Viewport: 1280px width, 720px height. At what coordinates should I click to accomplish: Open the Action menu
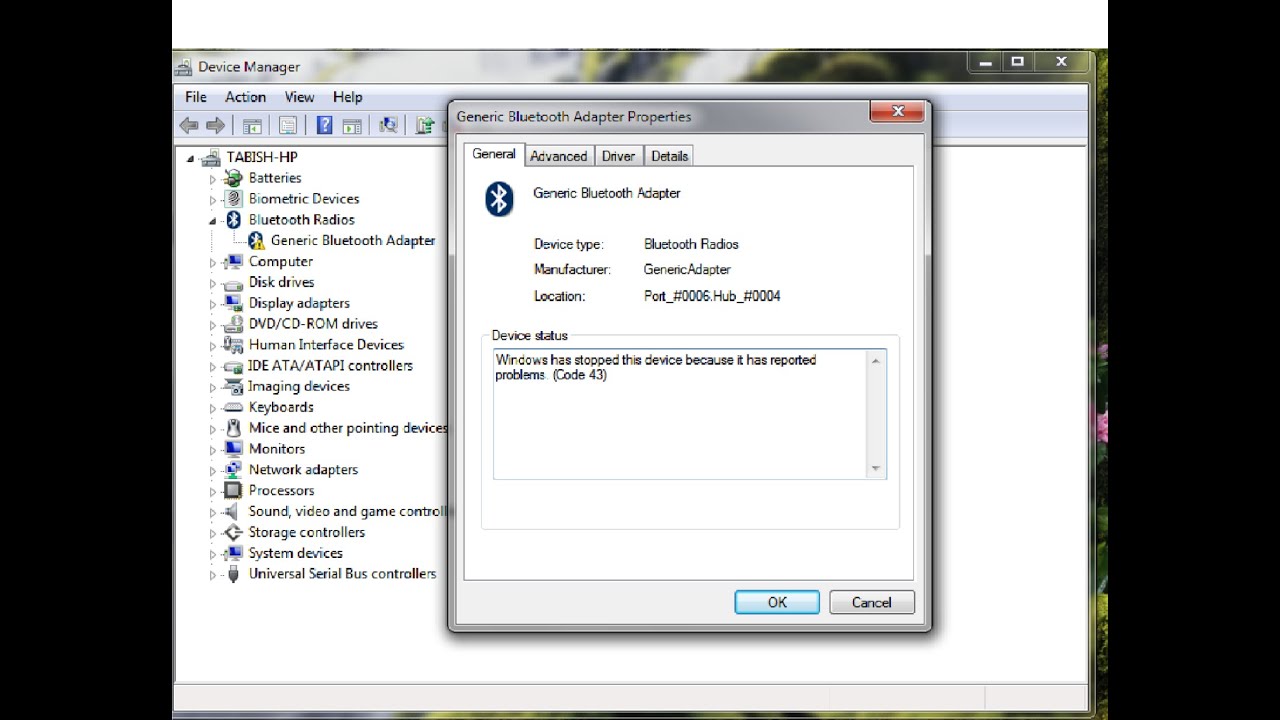pos(245,97)
